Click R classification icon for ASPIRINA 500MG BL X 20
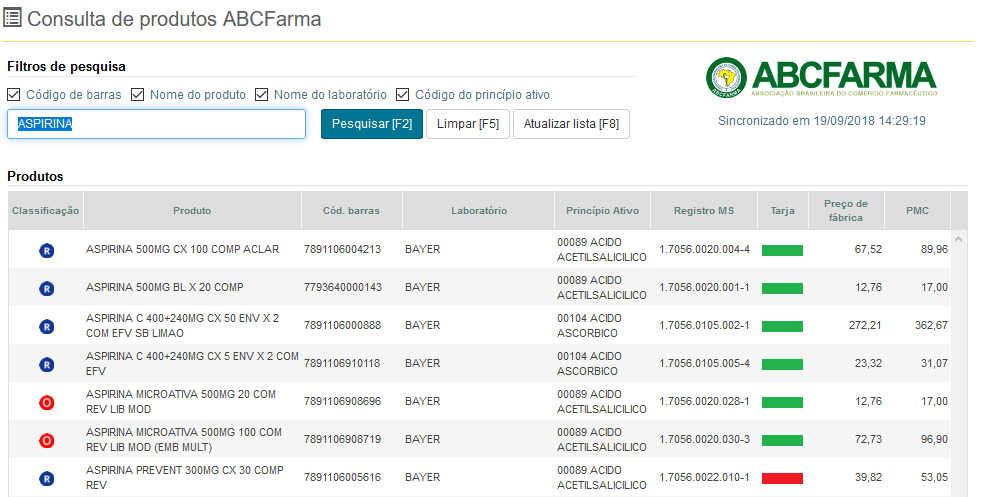The width and height of the screenshot is (987, 497). (x=47, y=289)
